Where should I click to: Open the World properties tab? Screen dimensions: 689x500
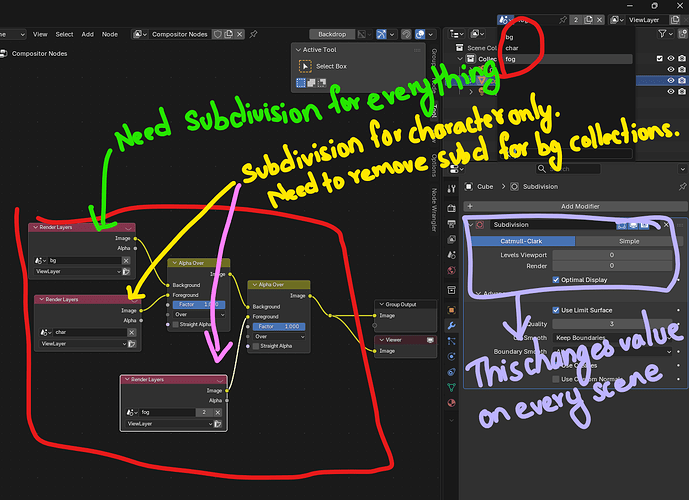[x=451, y=270]
